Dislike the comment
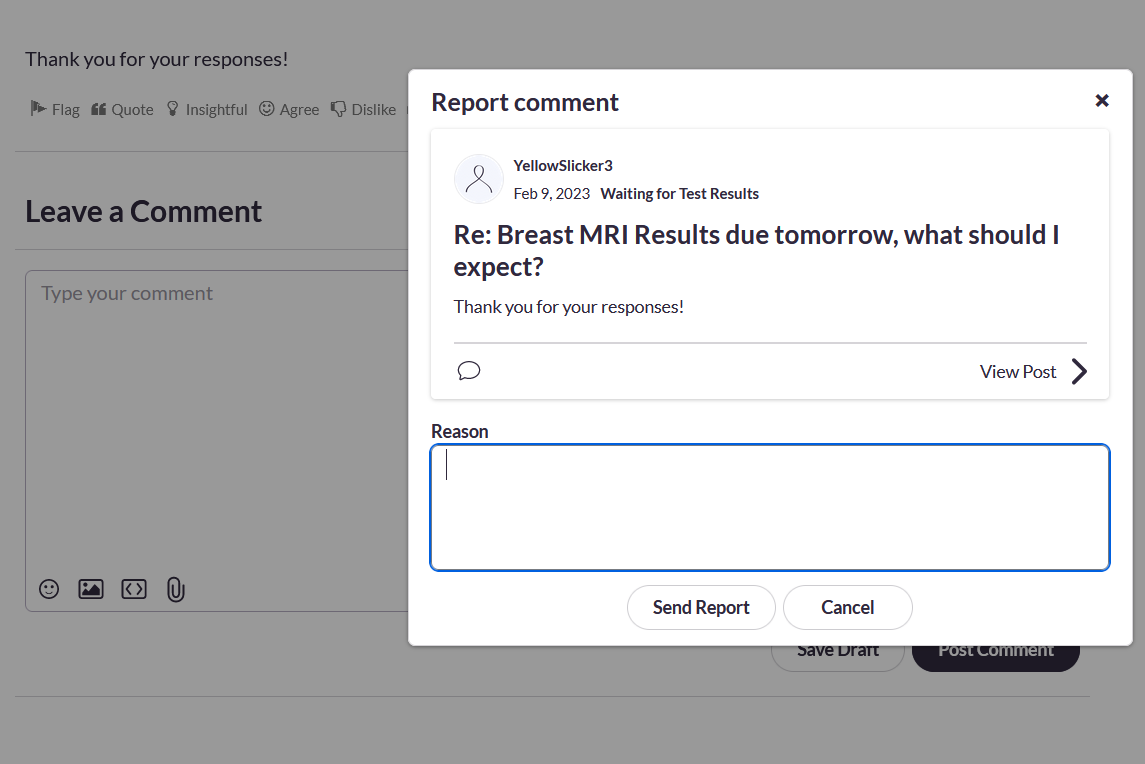This screenshot has height=764, width=1145. pos(363,110)
